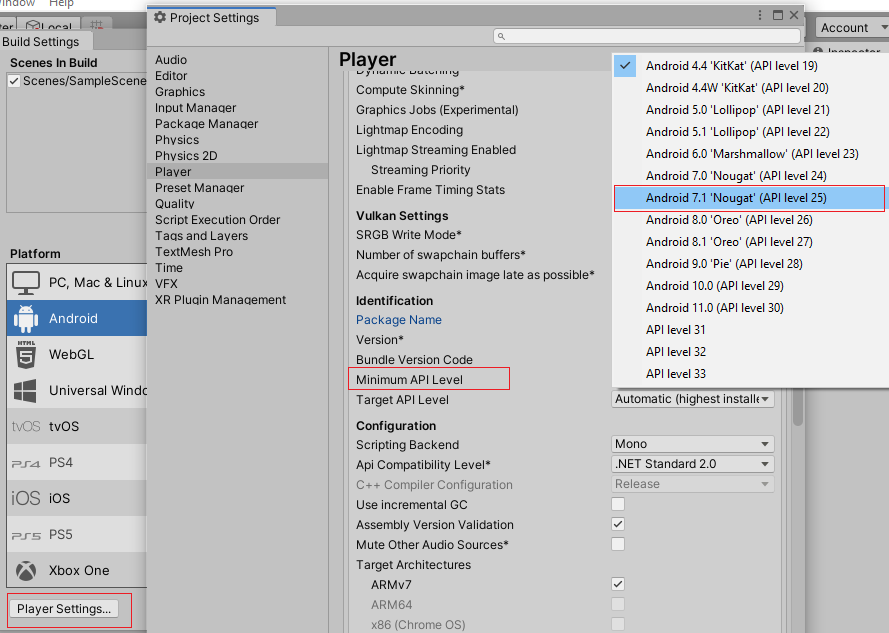This screenshot has height=633, width=889.
Task: Close the Project Settings window
Action: [x=794, y=15]
